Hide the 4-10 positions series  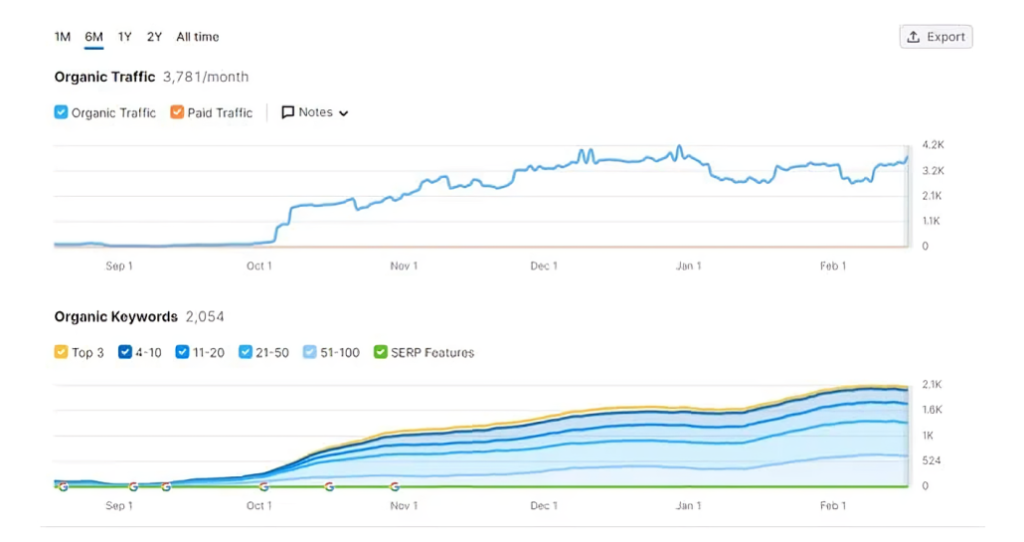[x=125, y=352]
